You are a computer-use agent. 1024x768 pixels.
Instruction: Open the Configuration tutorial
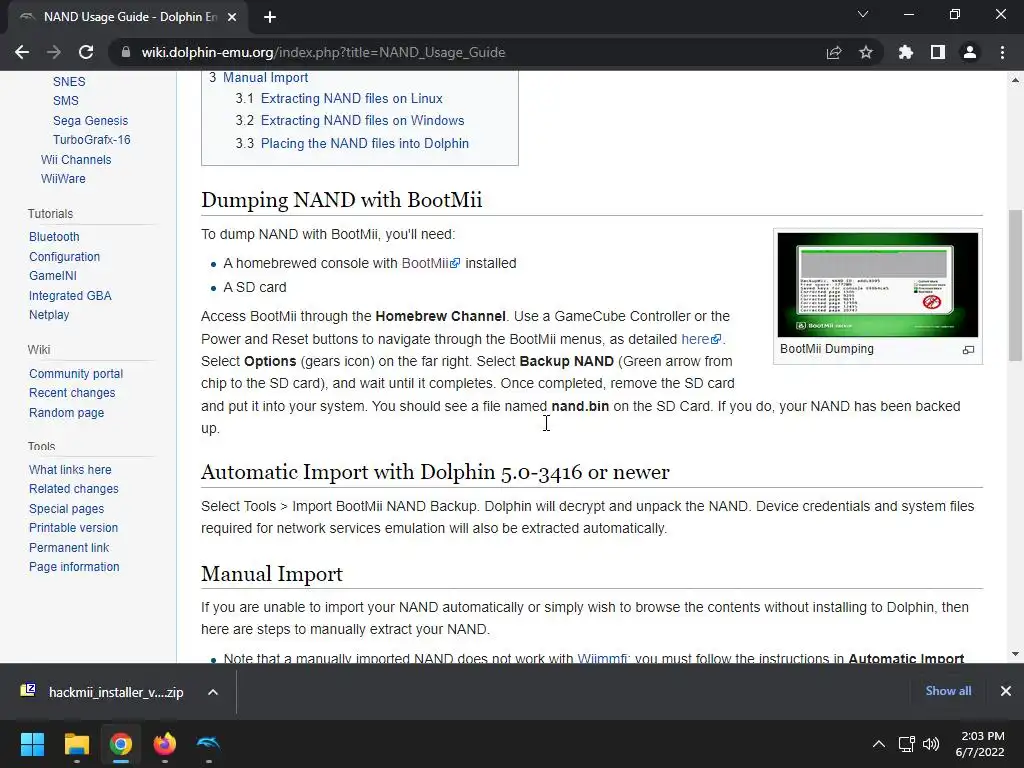coord(64,257)
